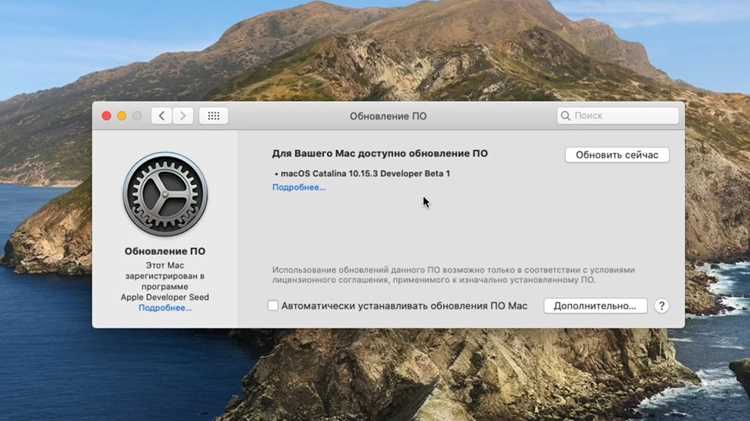Close the Обновление ПО window with the red button
The width and height of the screenshot is (750, 421).
click(x=107, y=116)
